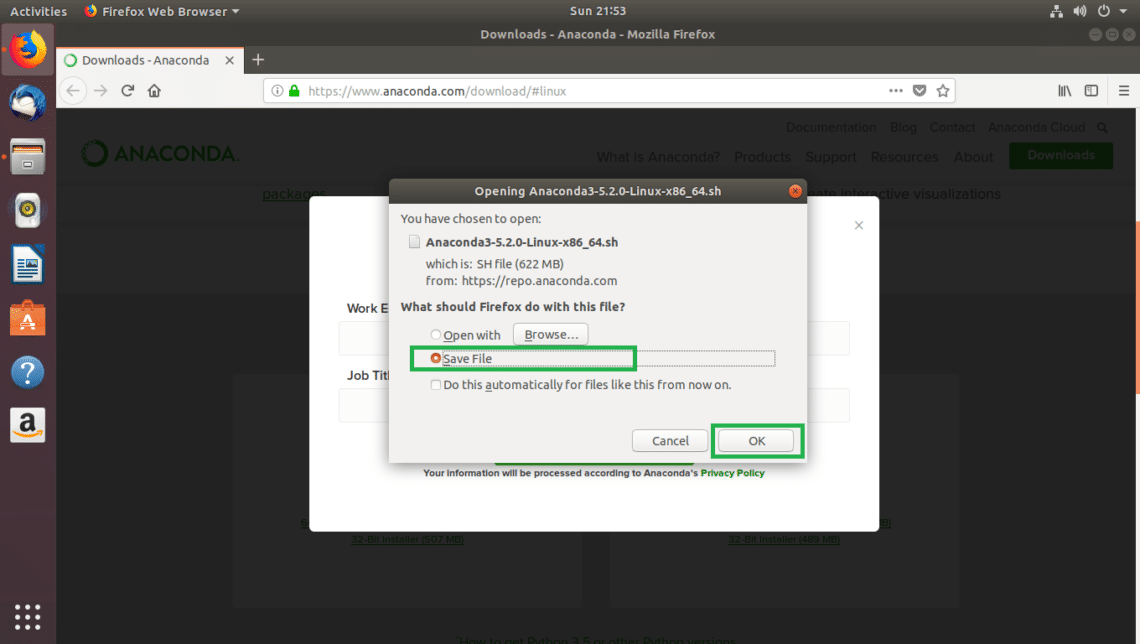Open the Firefox Library

(1064, 91)
